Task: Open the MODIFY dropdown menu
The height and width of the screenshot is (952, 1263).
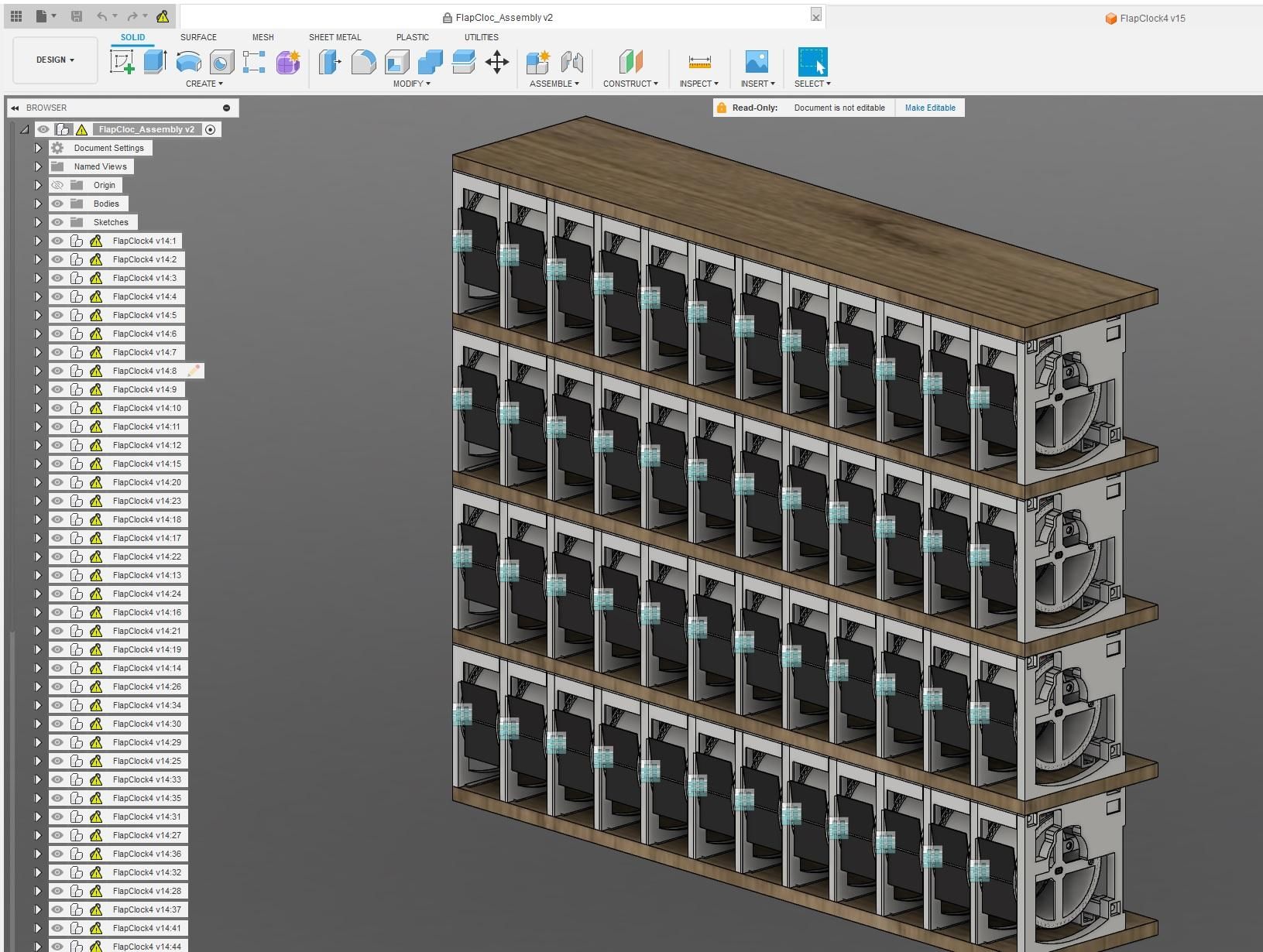Action: click(411, 84)
